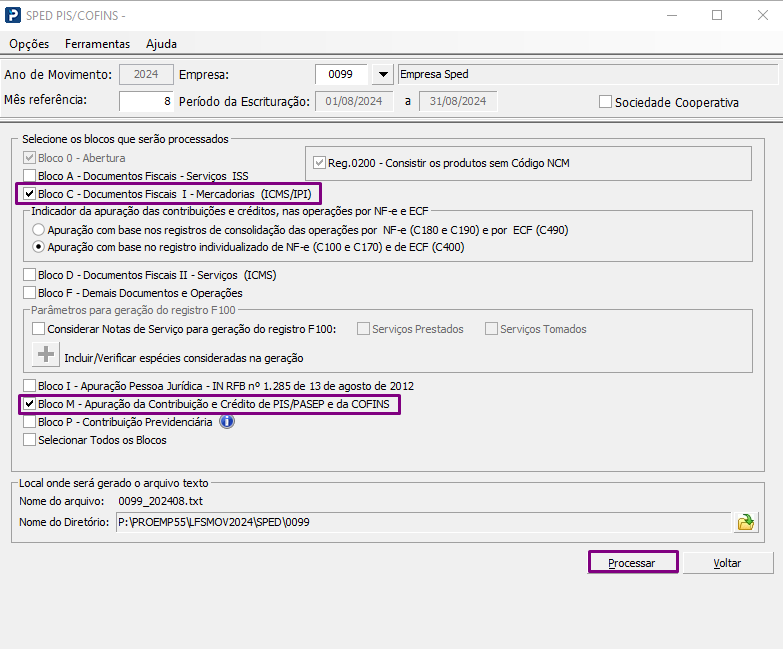Viewport: 783px width, 649px height.
Task: Click the folder browse icon next to directory
Action: point(746,522)
